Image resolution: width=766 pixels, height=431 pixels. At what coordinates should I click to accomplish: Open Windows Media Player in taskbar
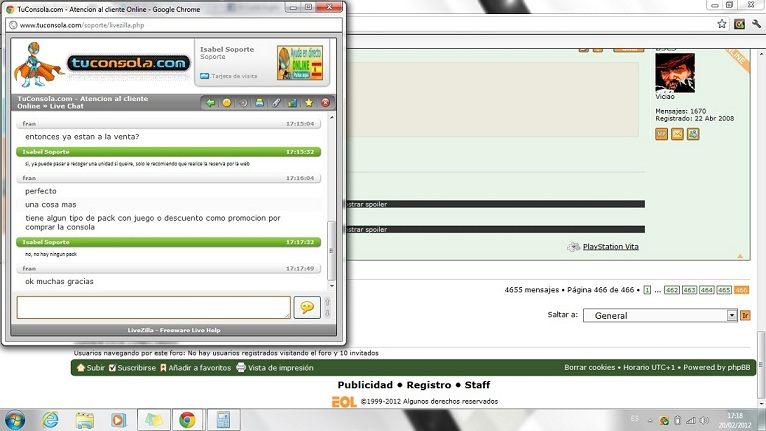tap(118, 420)
